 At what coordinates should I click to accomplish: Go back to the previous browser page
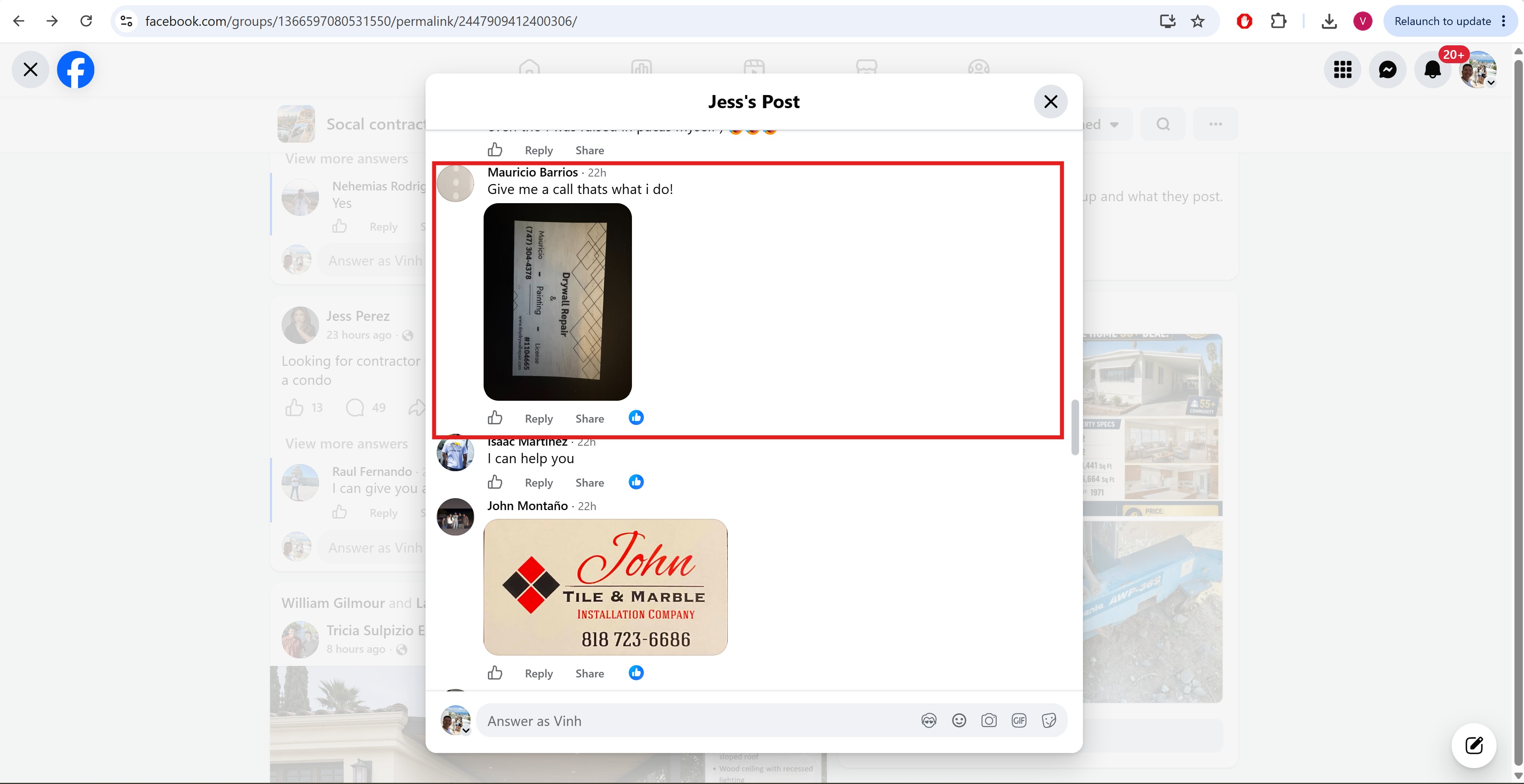tap(18, 21)
